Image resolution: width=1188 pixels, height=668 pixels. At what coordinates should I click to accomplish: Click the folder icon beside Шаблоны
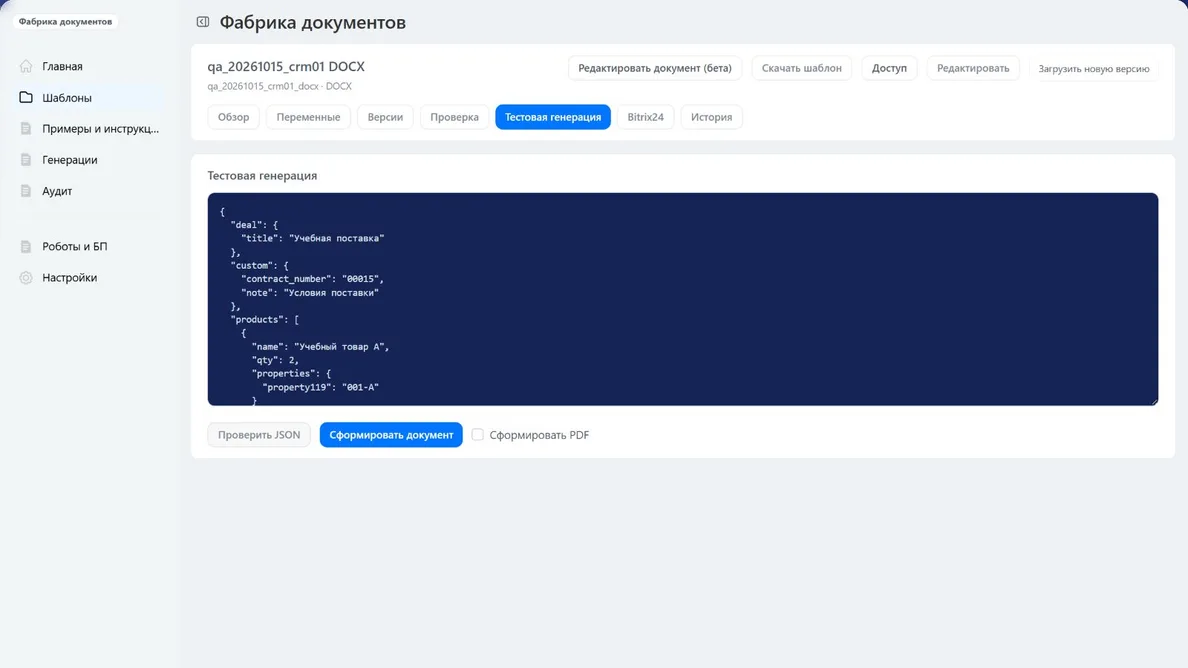pyautogui.click(x=26, y=97)
